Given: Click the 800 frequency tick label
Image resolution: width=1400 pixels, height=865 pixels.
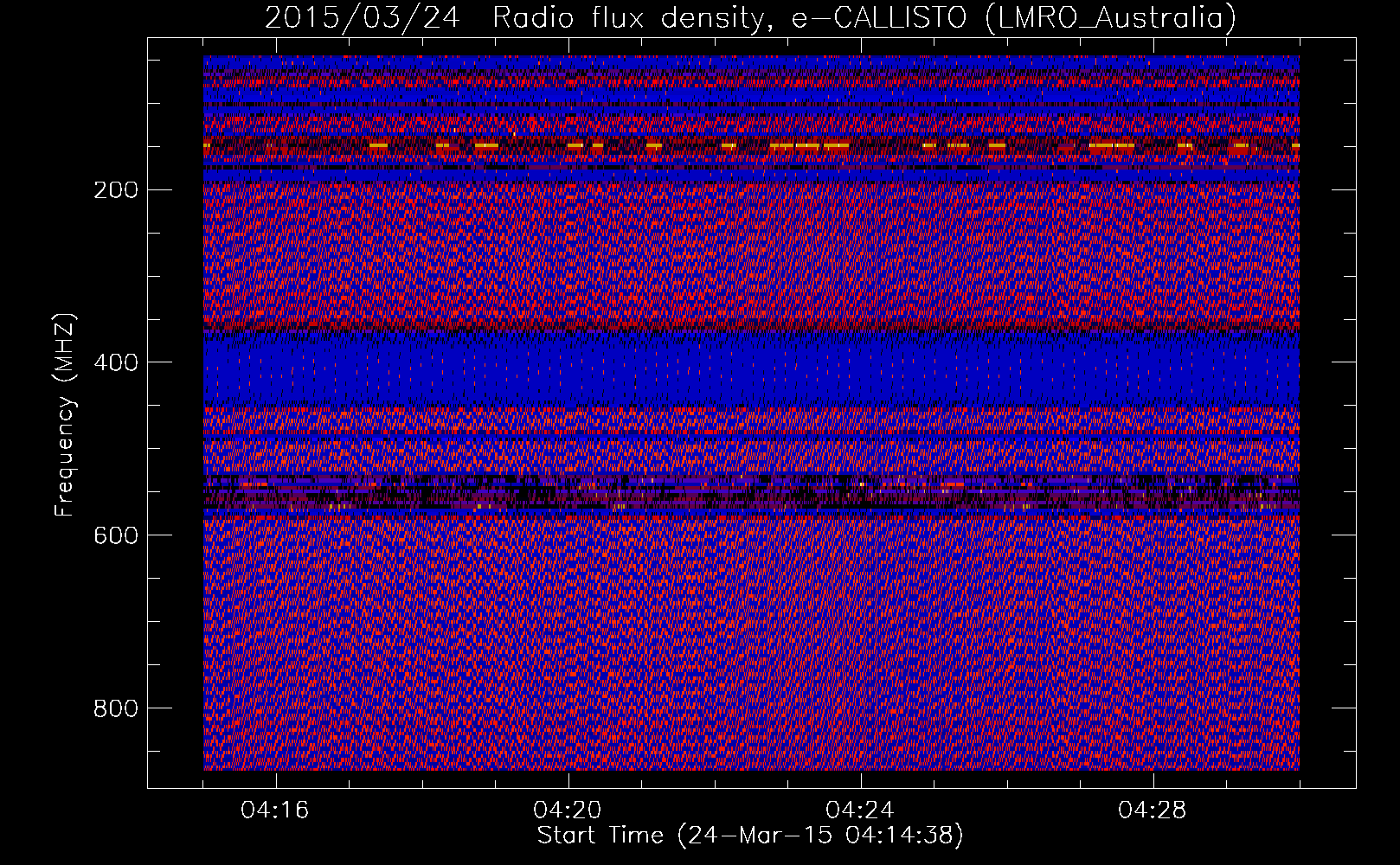Looking at the screenshot, I should [115, 708].
